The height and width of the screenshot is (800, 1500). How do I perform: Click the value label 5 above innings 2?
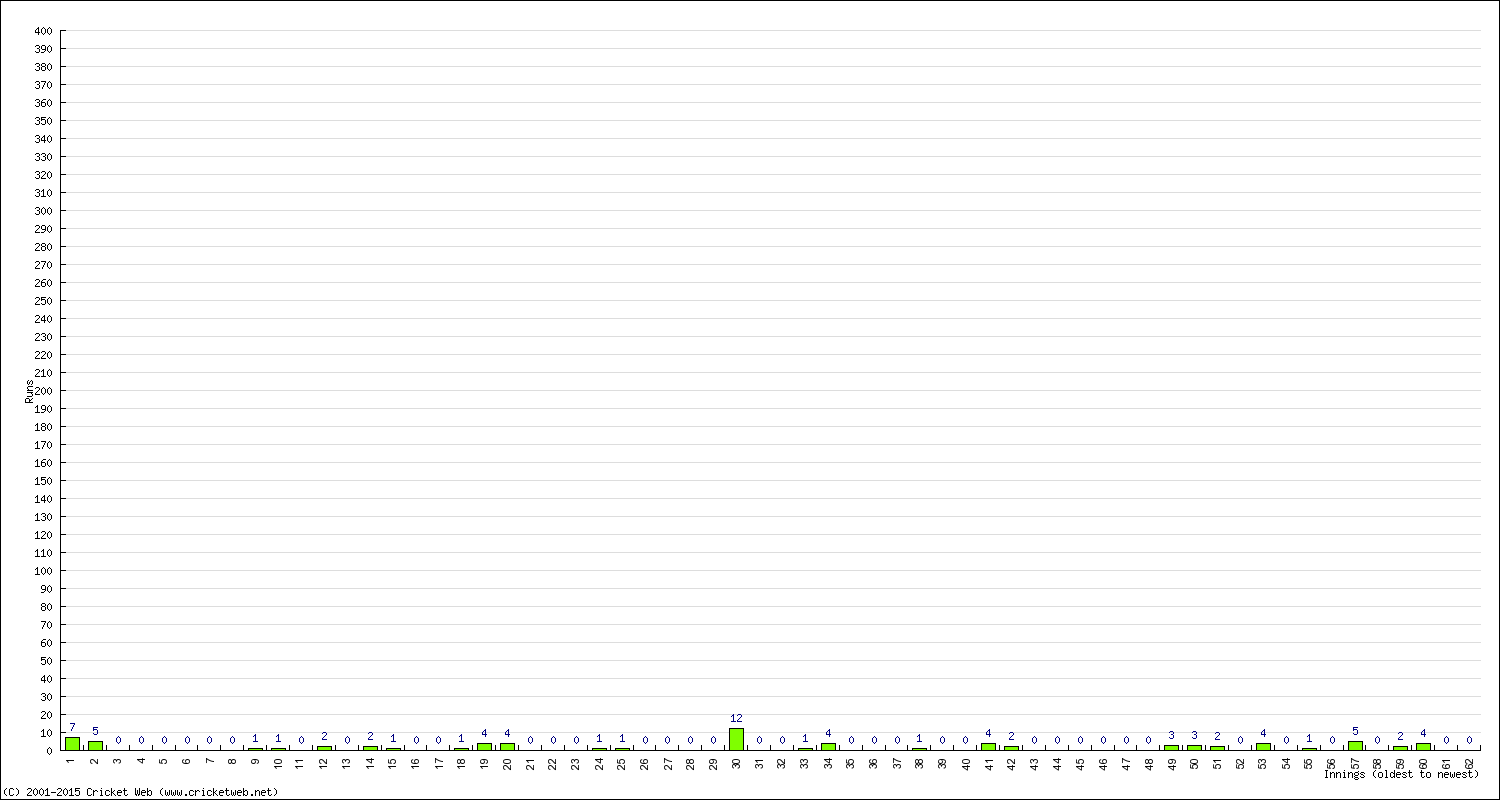pos(95,731)
